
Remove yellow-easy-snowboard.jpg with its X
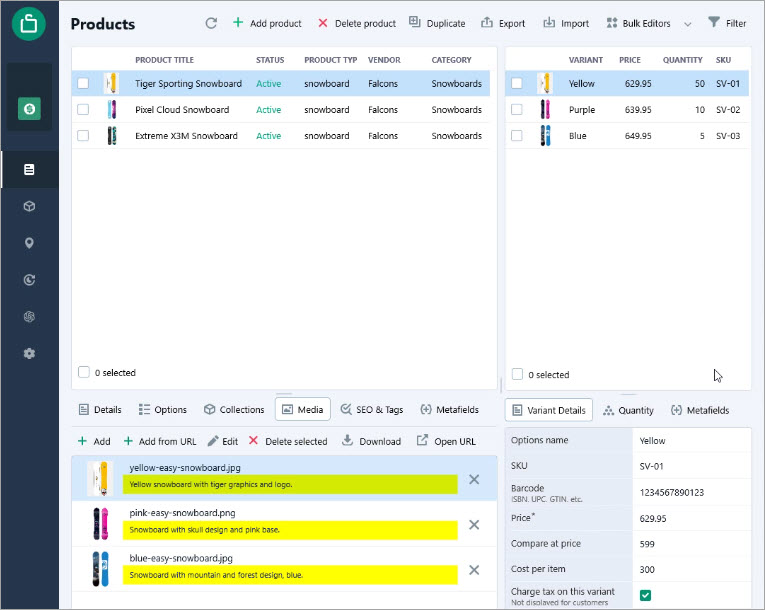click(474, 479)
